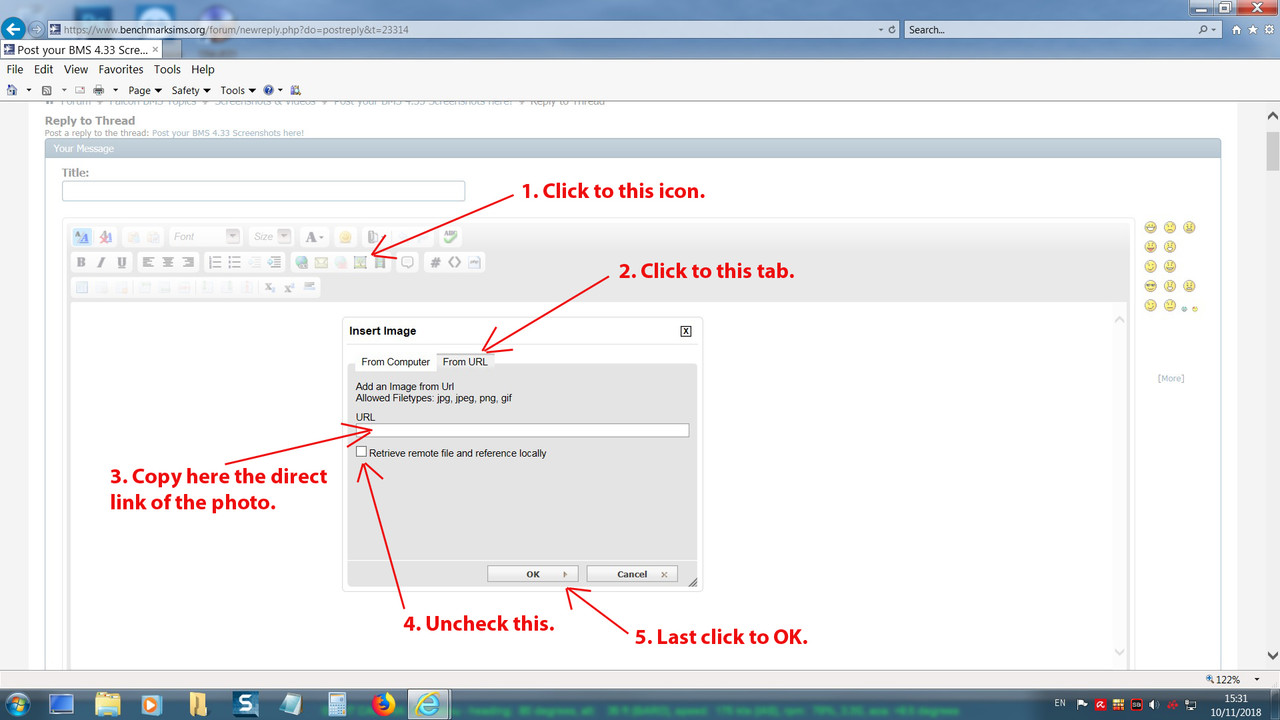Click the volume speaker icon in the system tray
Viewport: 1280px width, 720px height.
click(x=1154, y=704)
